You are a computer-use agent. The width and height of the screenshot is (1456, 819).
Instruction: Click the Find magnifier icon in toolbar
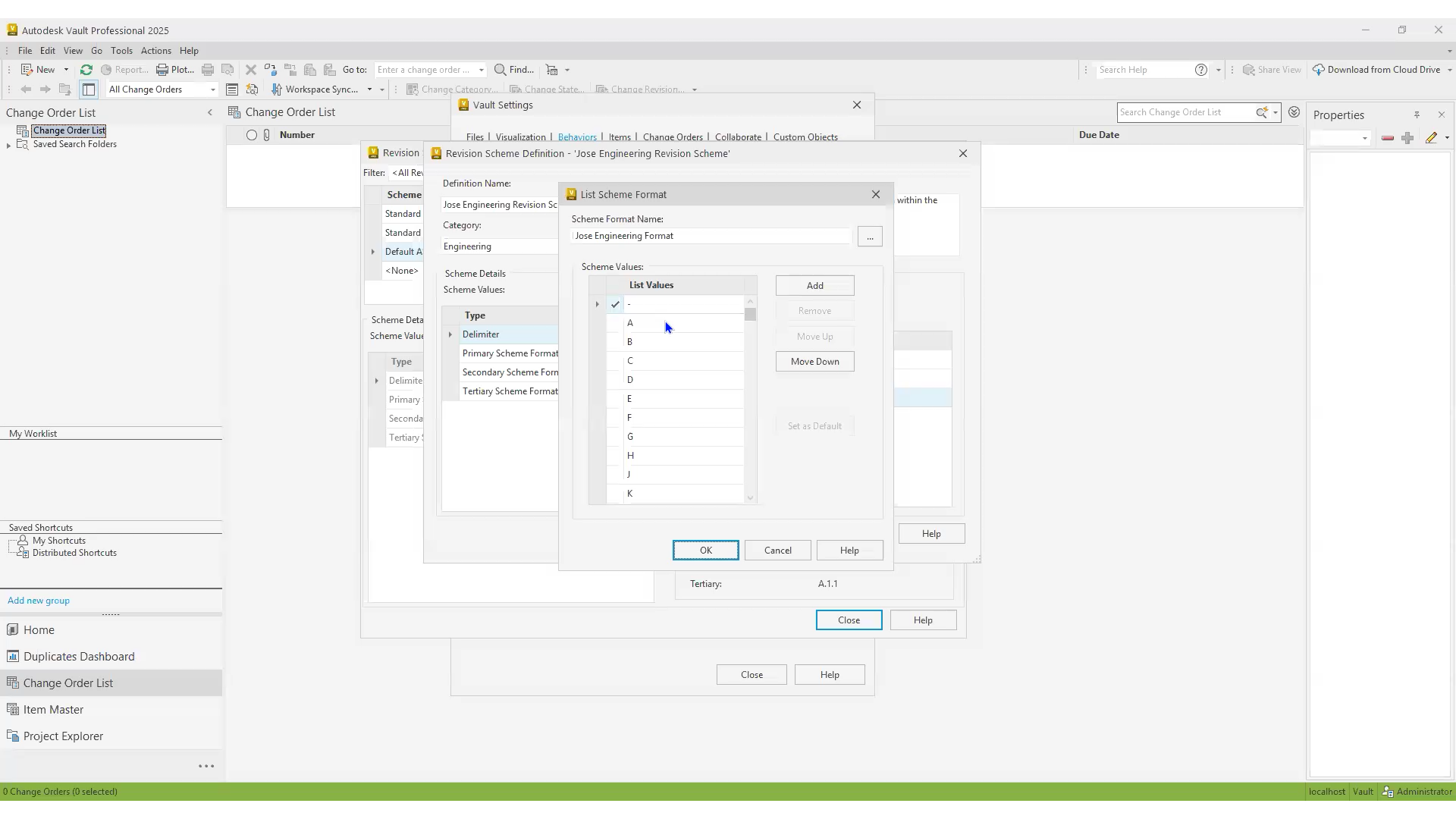[x=500, y=70]
